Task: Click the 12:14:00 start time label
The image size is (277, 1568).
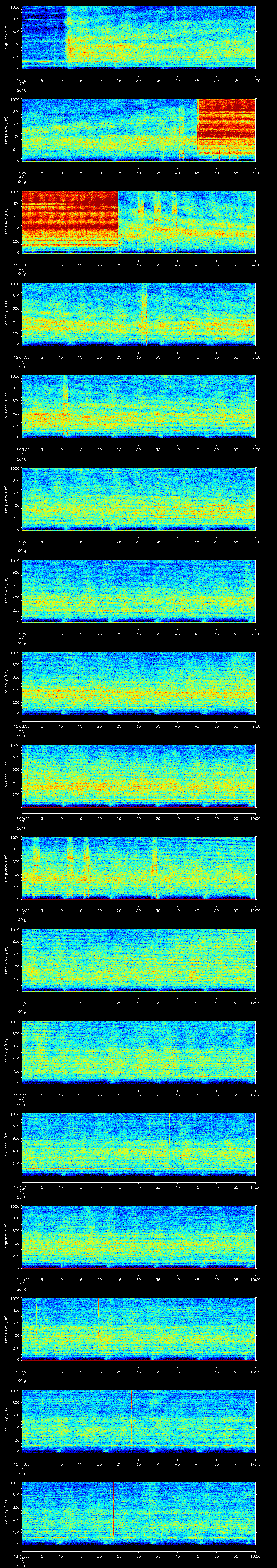Action: tap(21, 1279)
